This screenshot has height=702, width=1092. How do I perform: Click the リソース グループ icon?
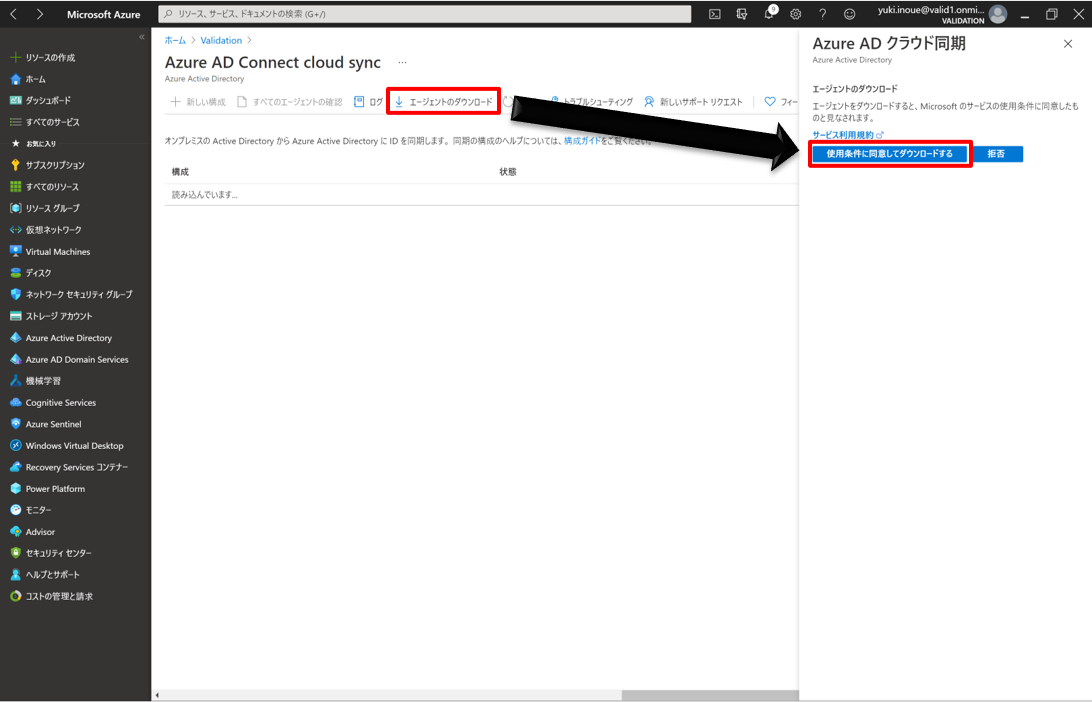coord(15,208)
